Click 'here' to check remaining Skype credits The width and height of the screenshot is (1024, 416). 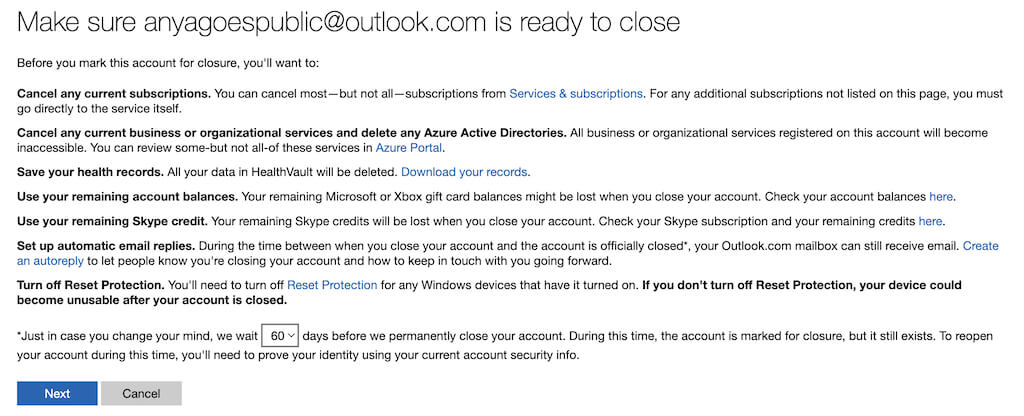(930, 221)
